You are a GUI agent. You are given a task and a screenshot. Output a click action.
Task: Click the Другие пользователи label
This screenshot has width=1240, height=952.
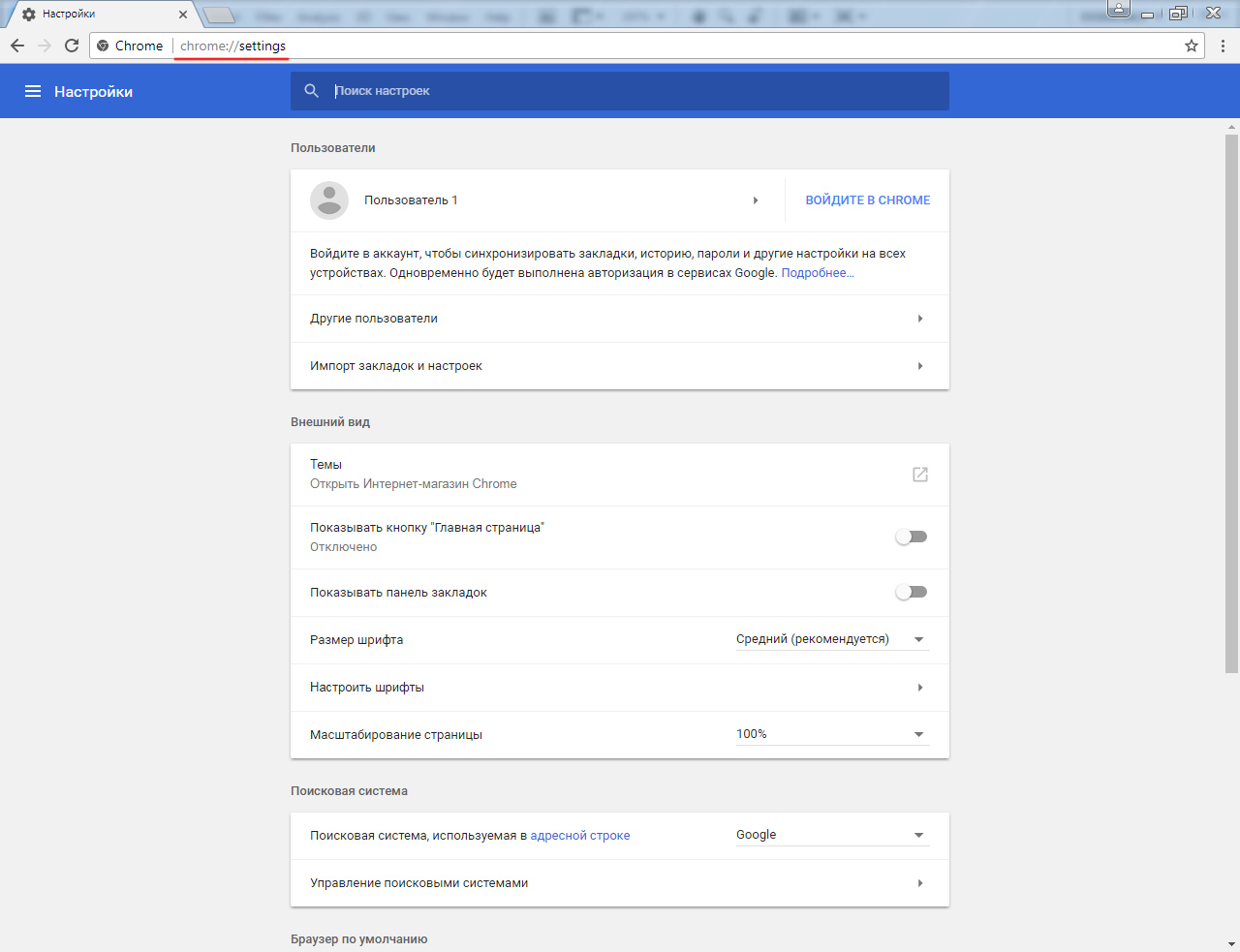click(x=374, y=319)
